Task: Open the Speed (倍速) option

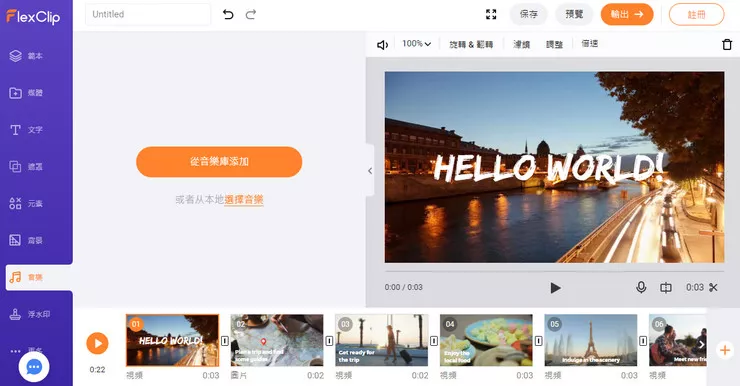Action: coord(589,44)
